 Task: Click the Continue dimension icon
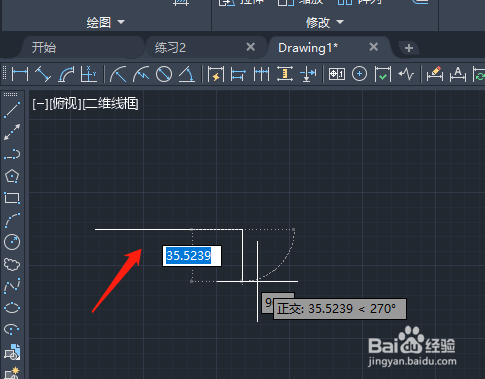(261, 74)
